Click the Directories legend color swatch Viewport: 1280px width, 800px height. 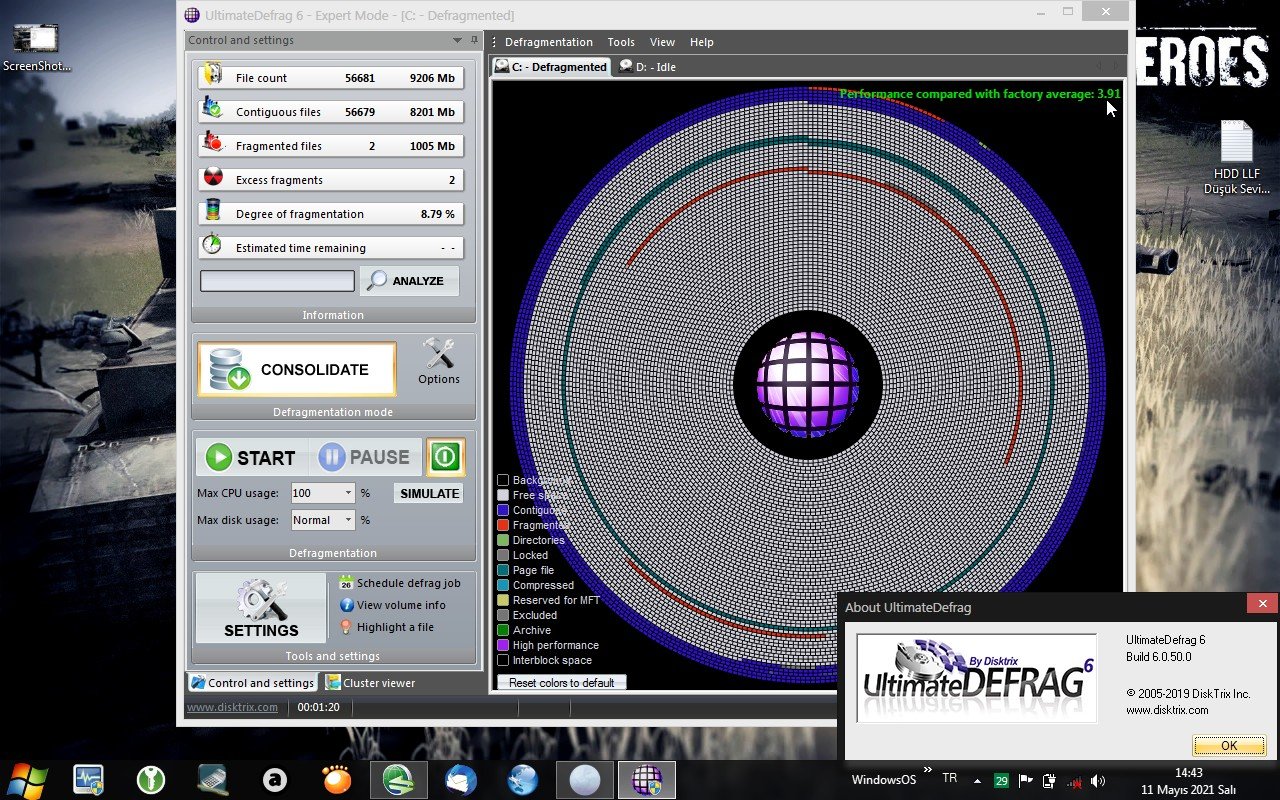(503, 540)
